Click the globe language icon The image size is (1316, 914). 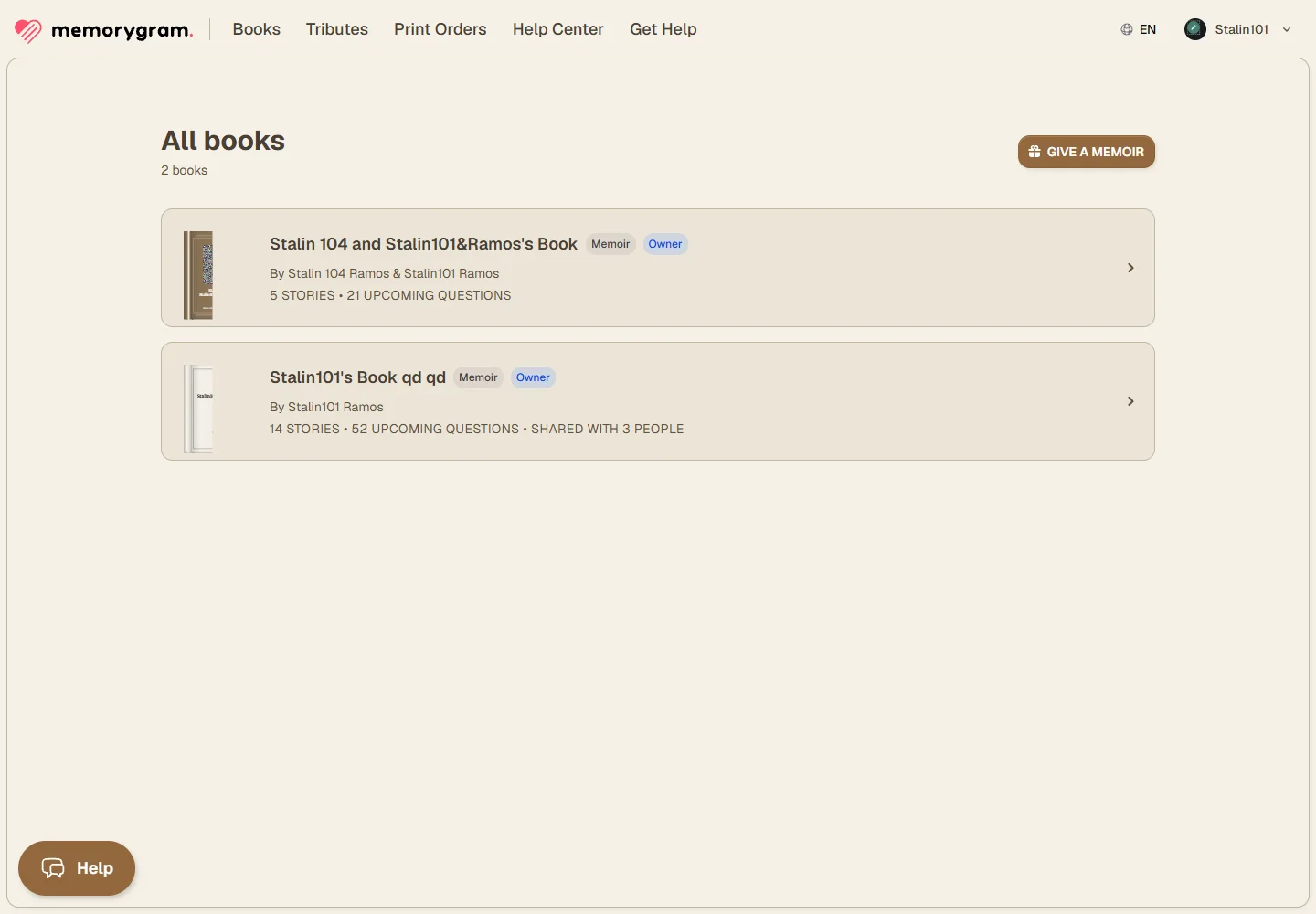(x=1126, y=29)
